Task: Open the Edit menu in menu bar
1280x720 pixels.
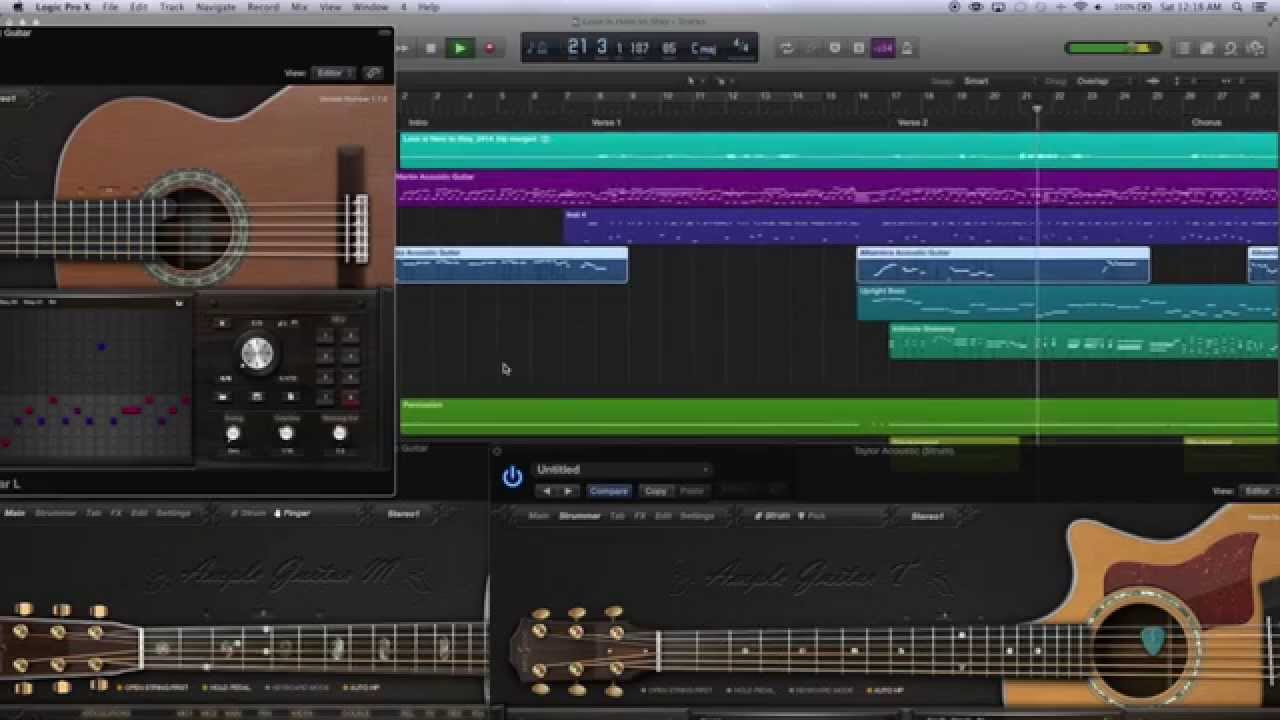Action: click(x=139, y=7)
